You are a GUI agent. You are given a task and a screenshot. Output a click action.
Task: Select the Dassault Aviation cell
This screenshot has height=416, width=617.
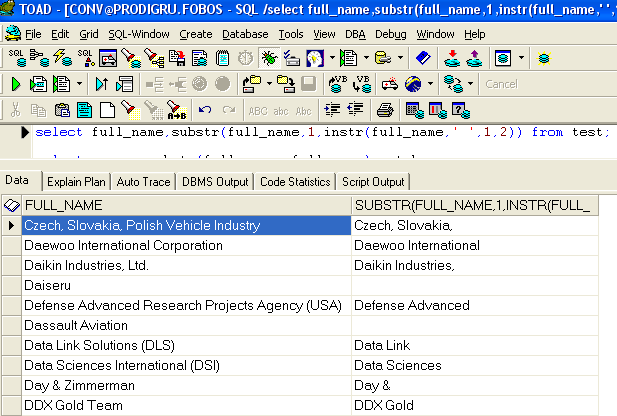(186, 325)
